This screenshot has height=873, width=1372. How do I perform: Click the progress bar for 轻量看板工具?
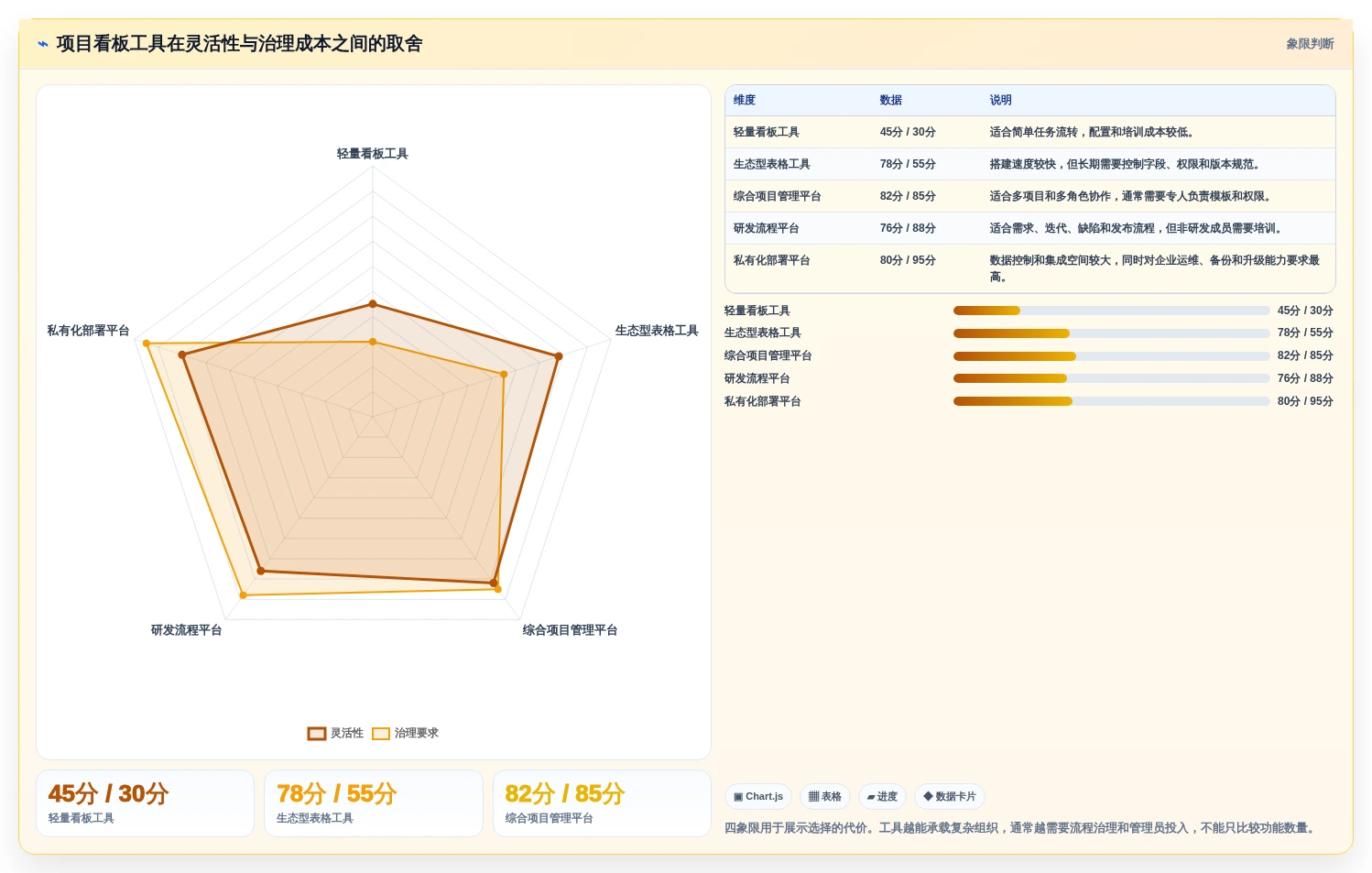pos(1112,311)
